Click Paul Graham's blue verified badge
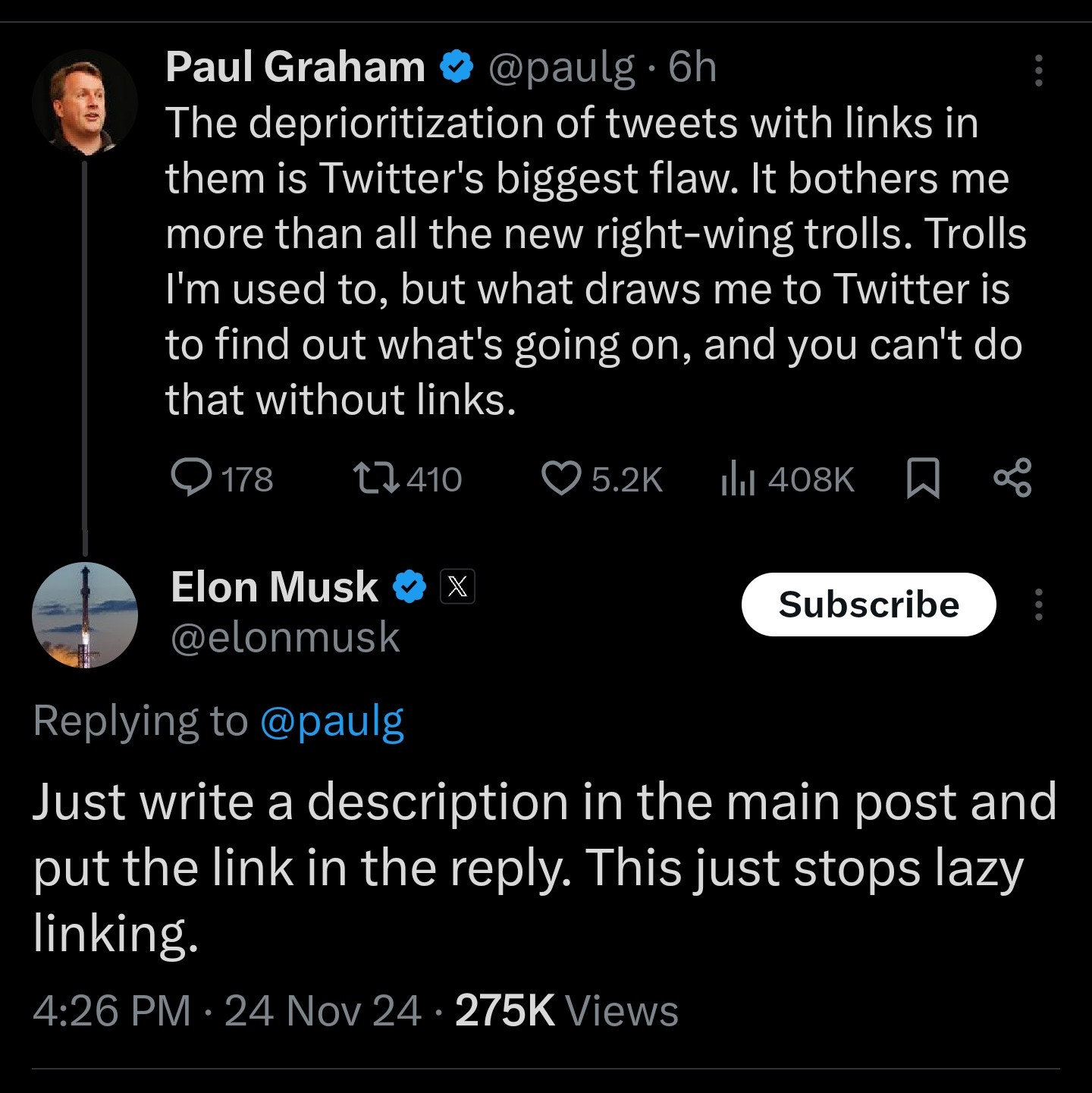Image resolution: width=1092 pixels, height=1093 pixels. tap(457, 68)
